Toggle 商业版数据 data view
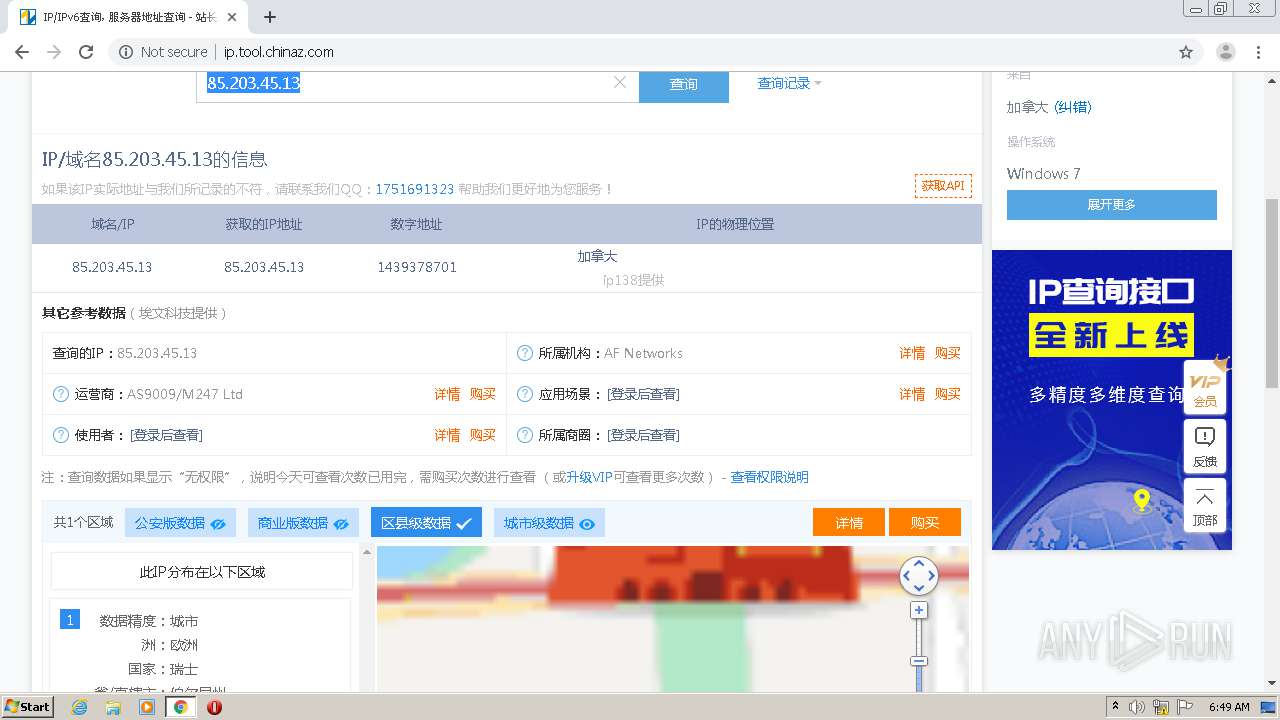Viewport: 1280px width, 720px height. tap(303, 523)
